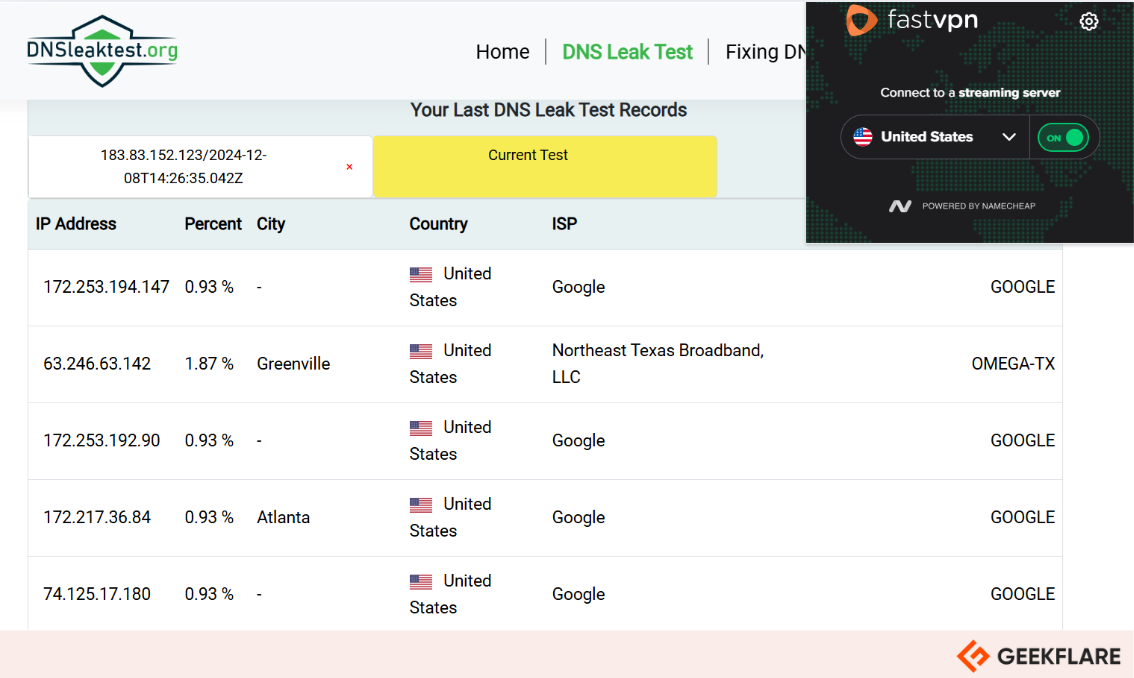
Task: Click the flag in the 172.253.192.90 row
Action: tap(423, 427)
